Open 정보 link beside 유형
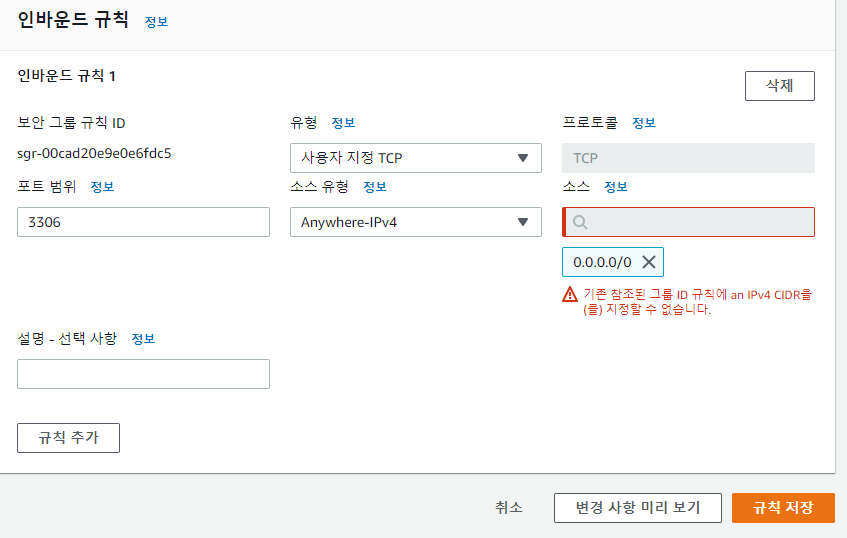 [x=343, y=123]
